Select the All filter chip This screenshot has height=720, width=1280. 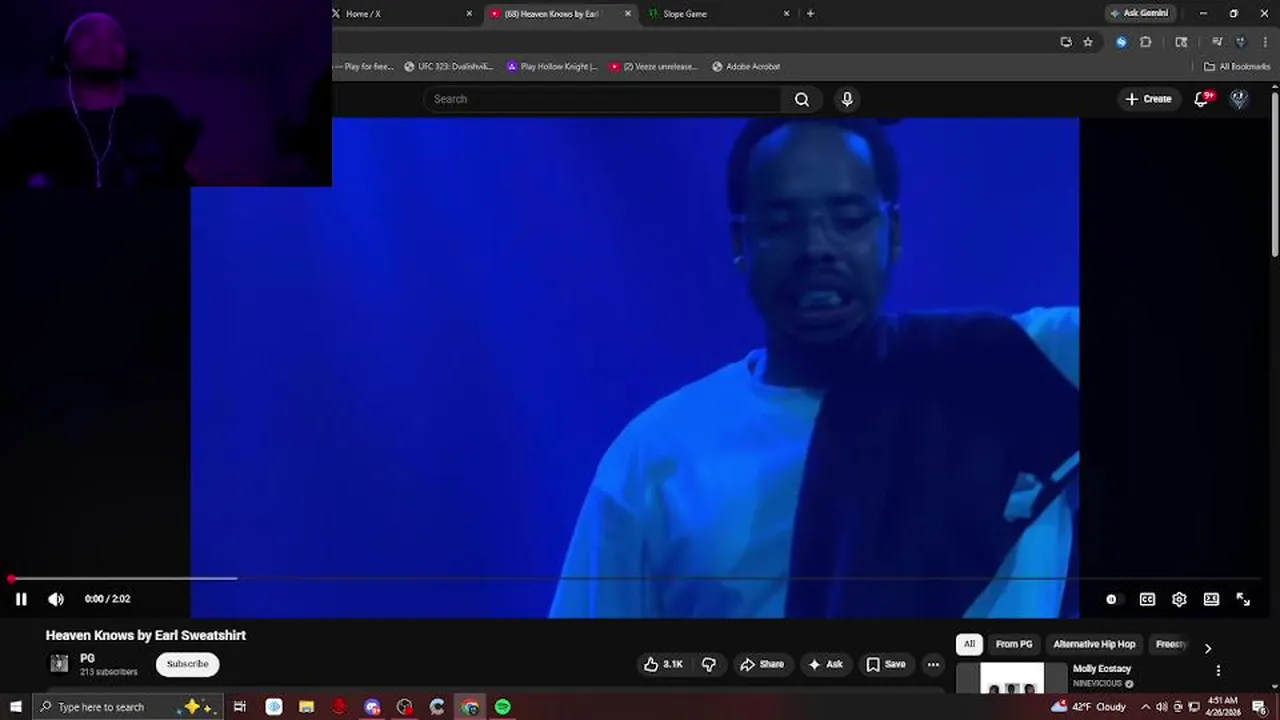[x=969, y=645]
